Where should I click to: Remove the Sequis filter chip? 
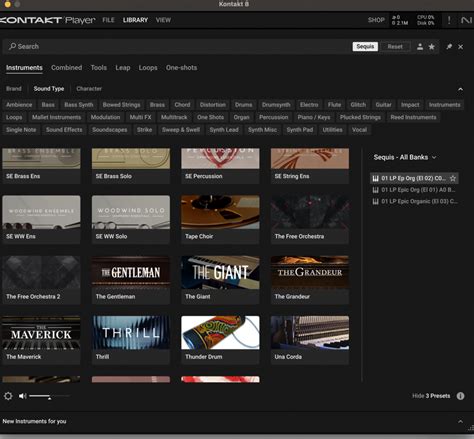click(x=365, y=47)
